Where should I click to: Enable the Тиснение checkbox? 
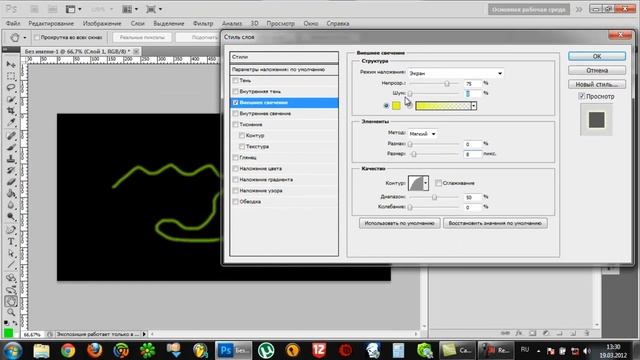point(236,124)
